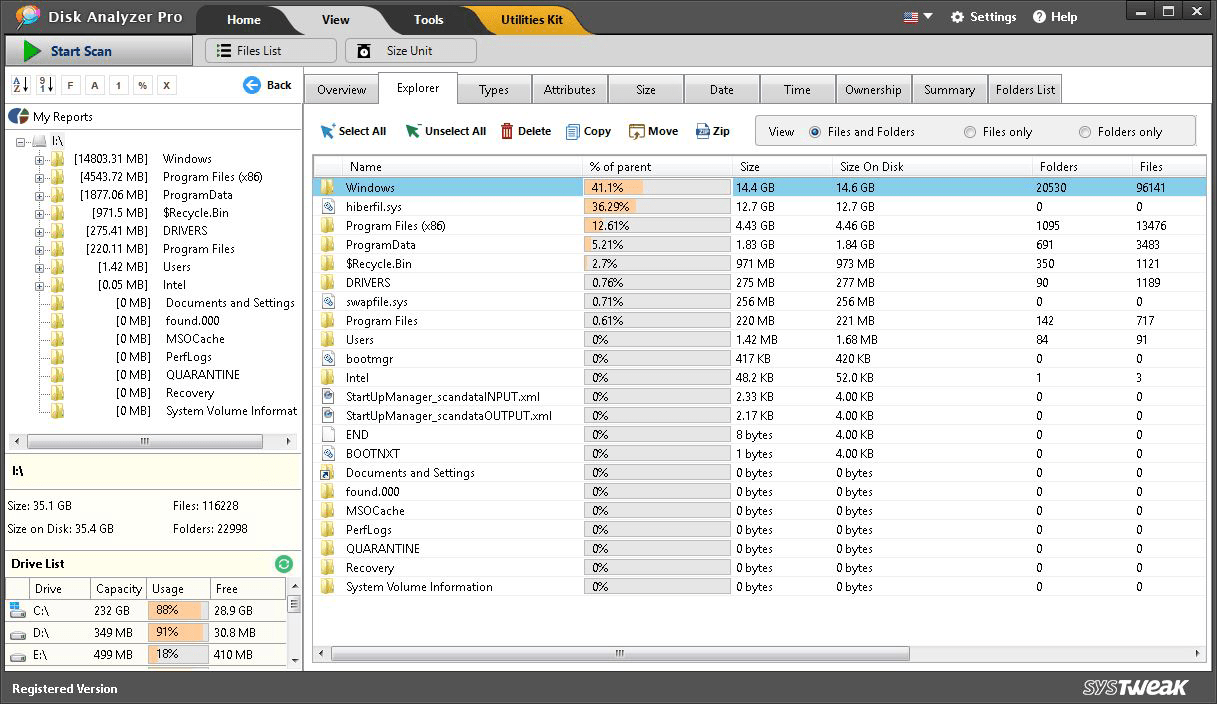Click the % toolbar icon
This screenshot has width=1217, height=704.
tap(142, 85)
